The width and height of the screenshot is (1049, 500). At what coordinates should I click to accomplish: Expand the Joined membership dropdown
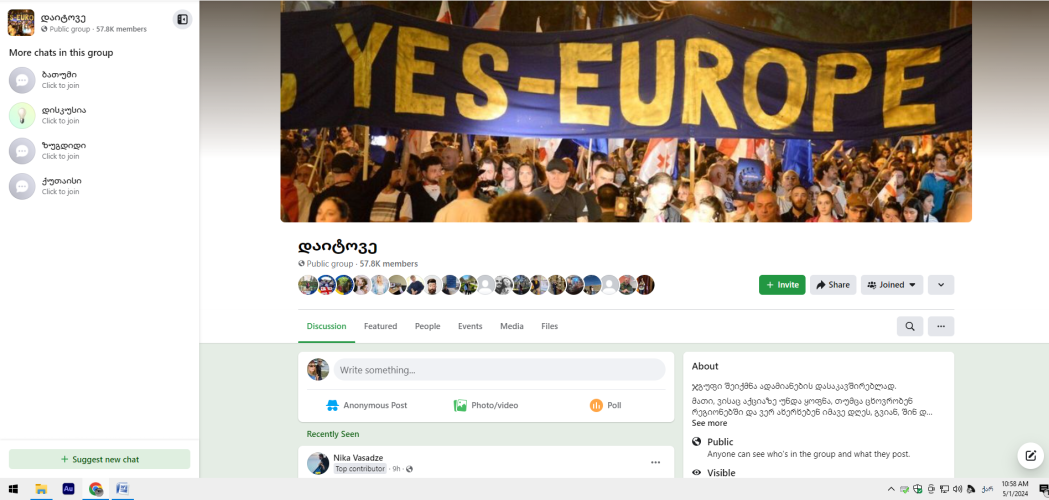(x=892, y=284)
